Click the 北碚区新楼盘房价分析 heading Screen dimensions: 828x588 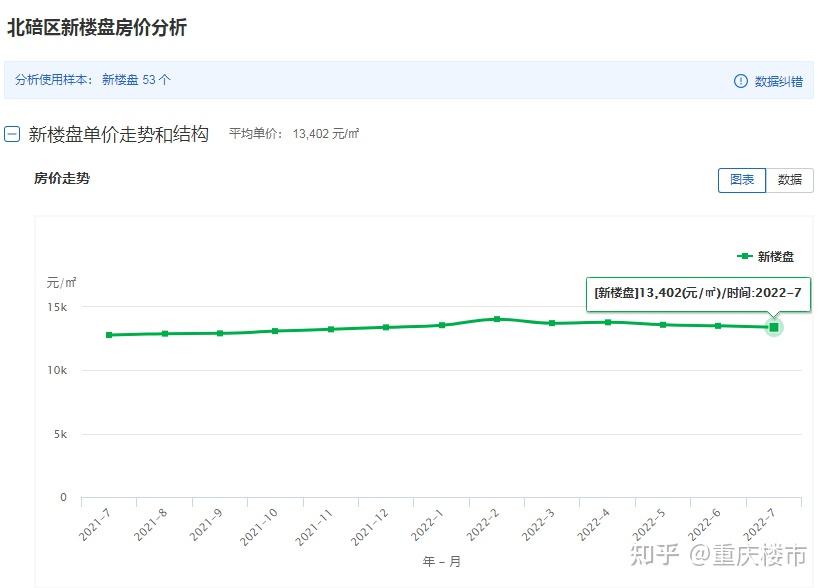point(97,28)
